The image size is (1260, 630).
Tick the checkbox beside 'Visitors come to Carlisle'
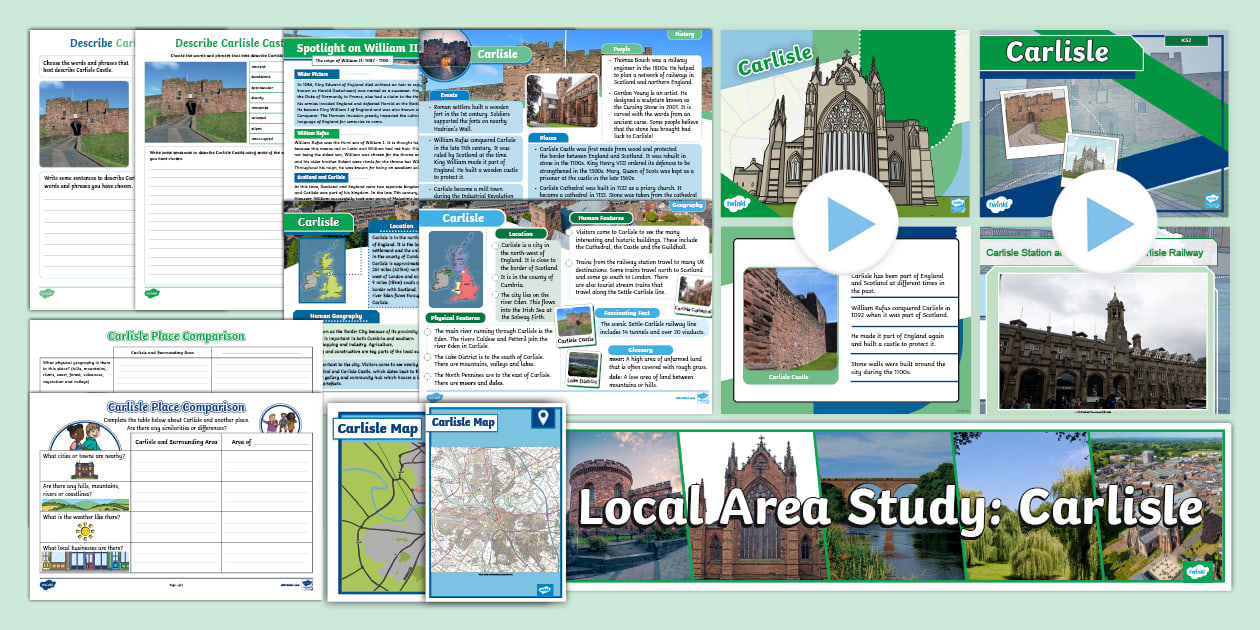tap(570, 233)
